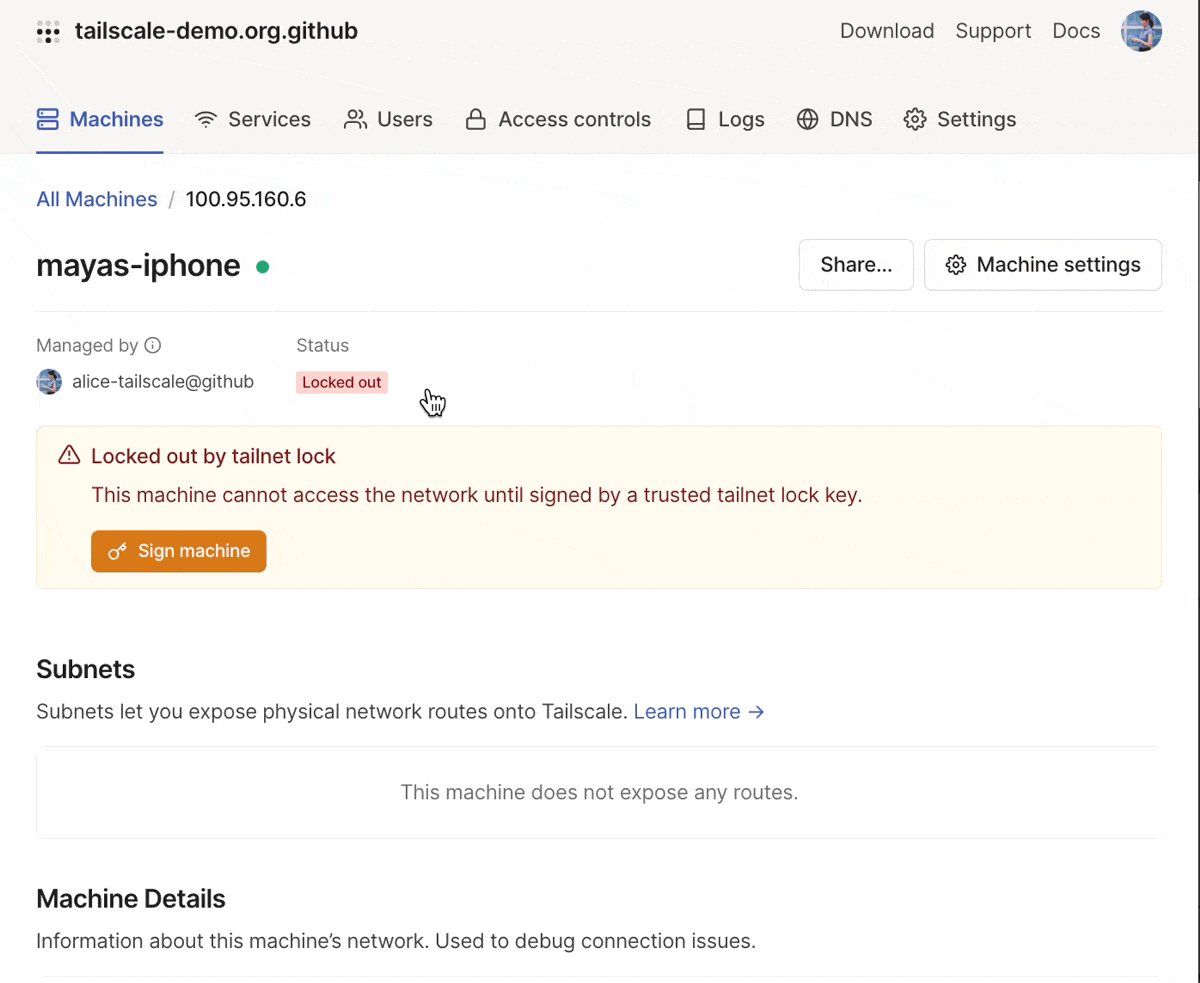
Task: Switch to the Services tab
Action: 253,120
